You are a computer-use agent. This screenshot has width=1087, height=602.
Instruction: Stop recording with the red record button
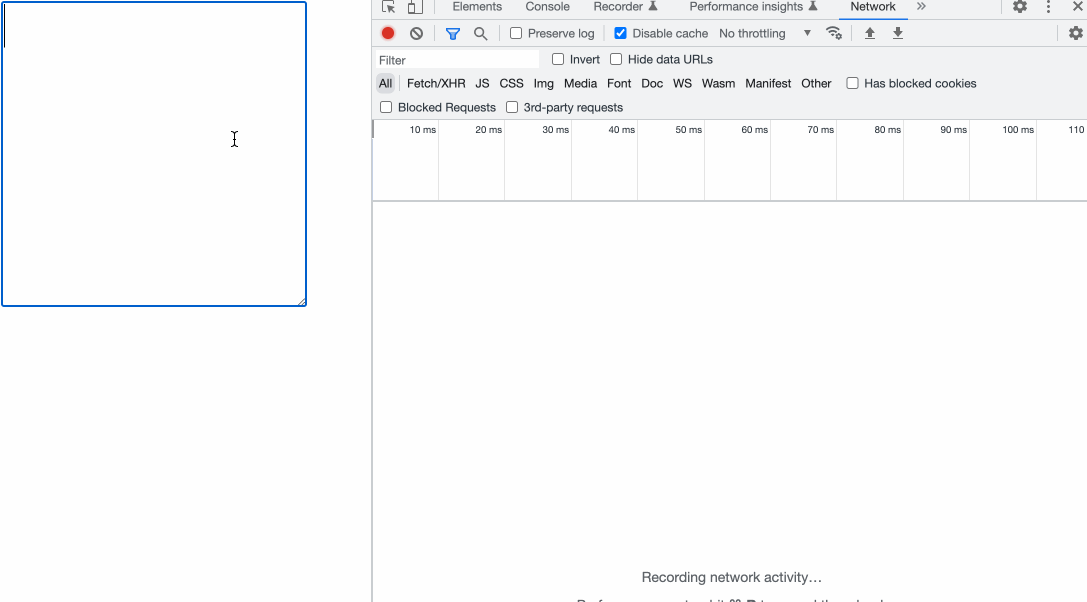coord(388,33)
